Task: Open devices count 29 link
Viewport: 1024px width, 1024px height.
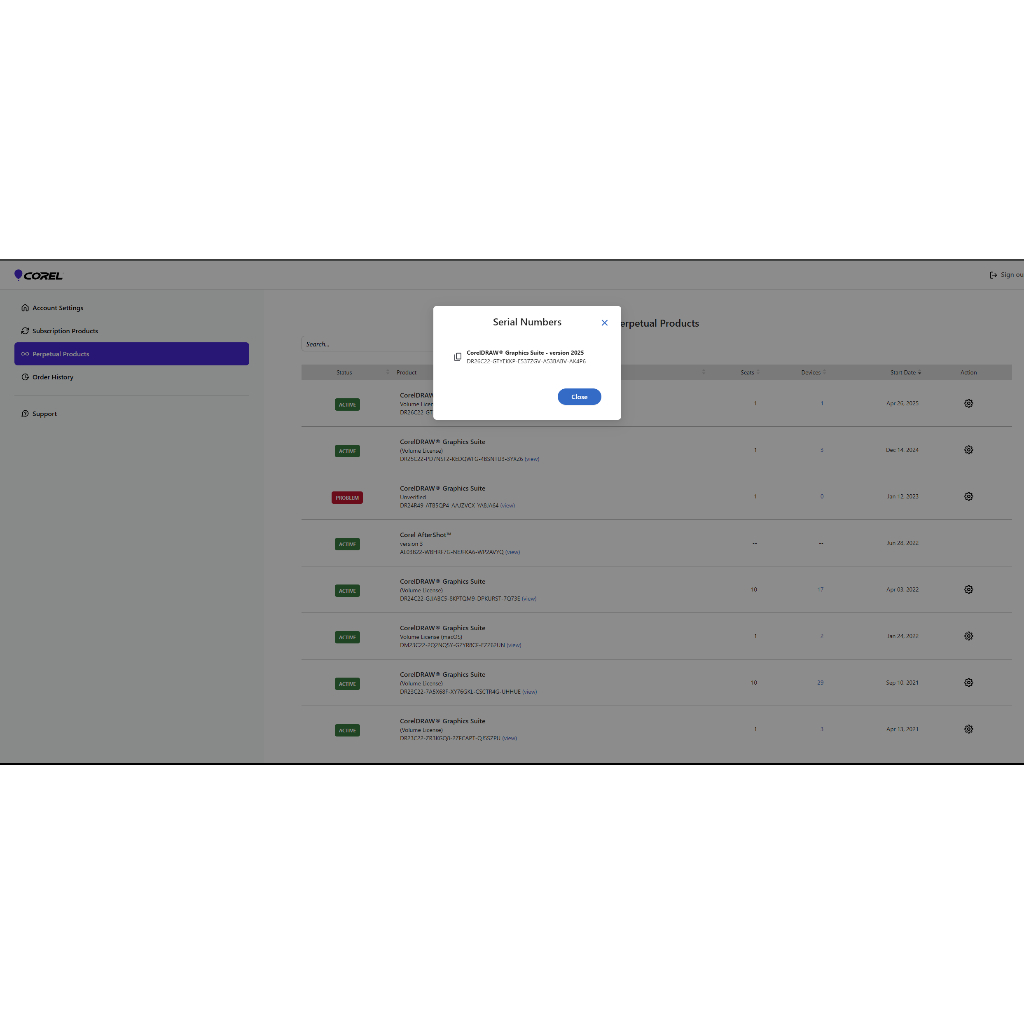Action: click(821, 682)
